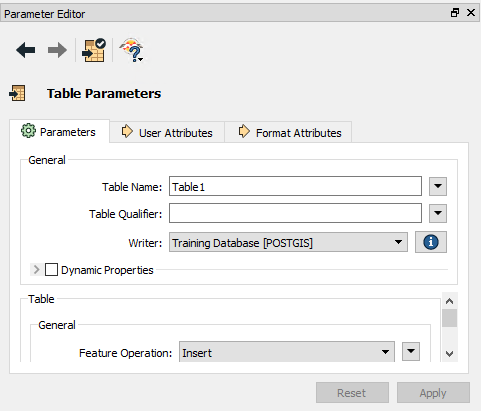This screenshot has width=481, height=411.
Task: Open the help question mark icon
Action: click(132, 50)
